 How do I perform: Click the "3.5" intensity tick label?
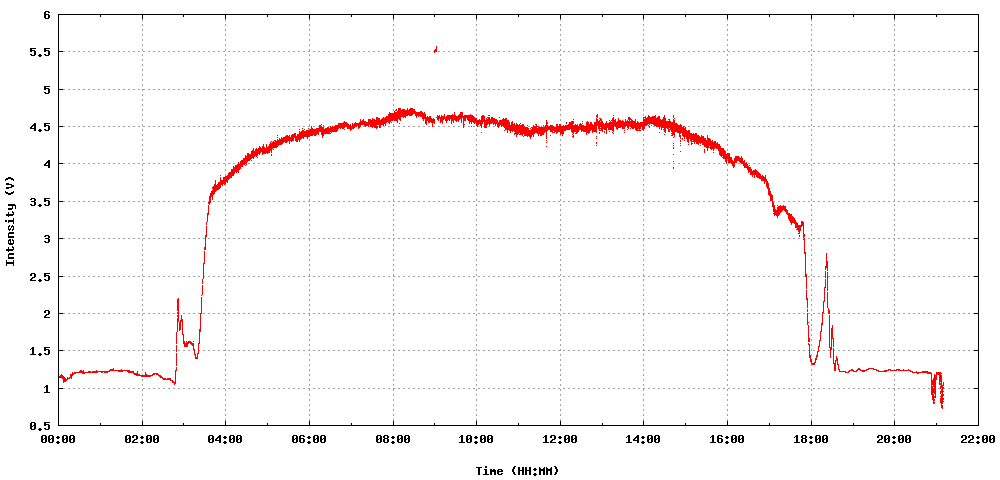[x=41, y=201]
